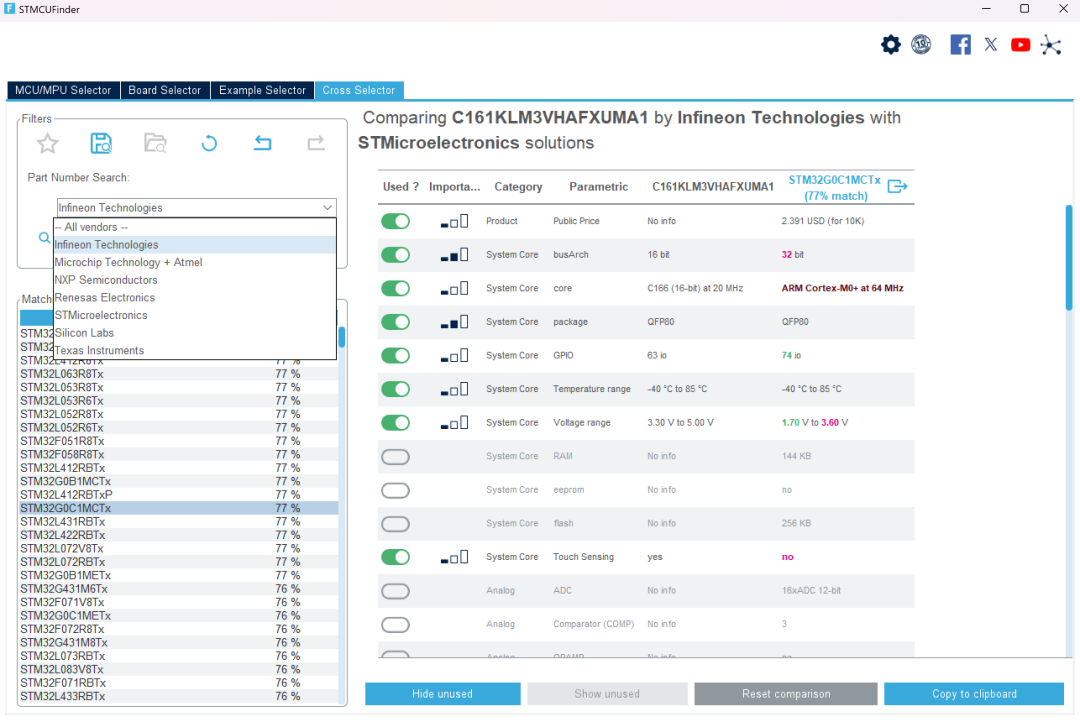The height and width of the screenshot is (722, 1080).
Task: Click the part number search magnifier icon
Action: pos(44,238)
